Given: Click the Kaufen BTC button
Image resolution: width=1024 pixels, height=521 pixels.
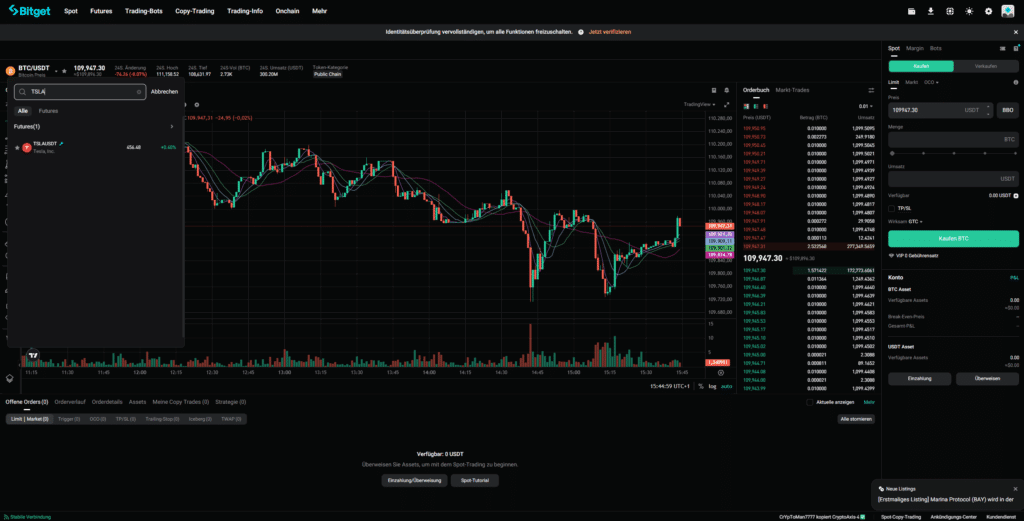Looking at the screenshot, I should pos(953,239).
